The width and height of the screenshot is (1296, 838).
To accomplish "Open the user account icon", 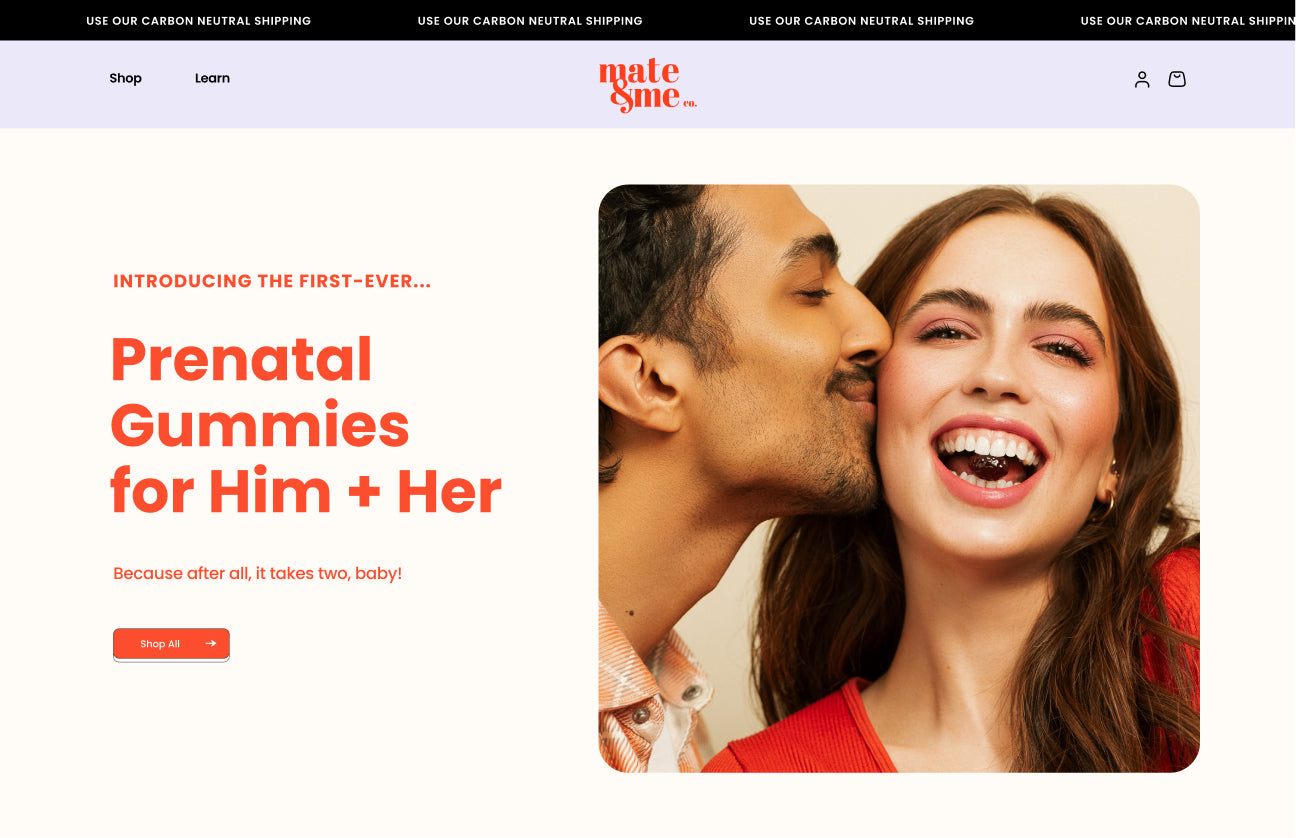I will pyautogui.click(x=1142, y=79).
